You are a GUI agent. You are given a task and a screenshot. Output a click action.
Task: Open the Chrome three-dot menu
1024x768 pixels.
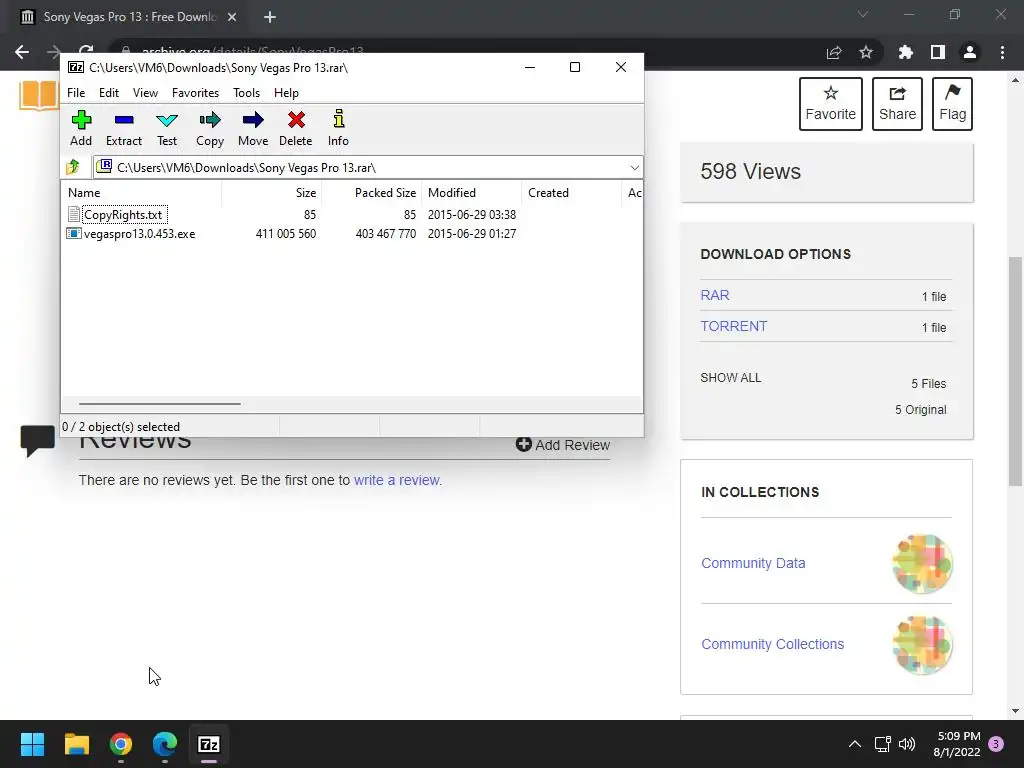pos(1002,52)
